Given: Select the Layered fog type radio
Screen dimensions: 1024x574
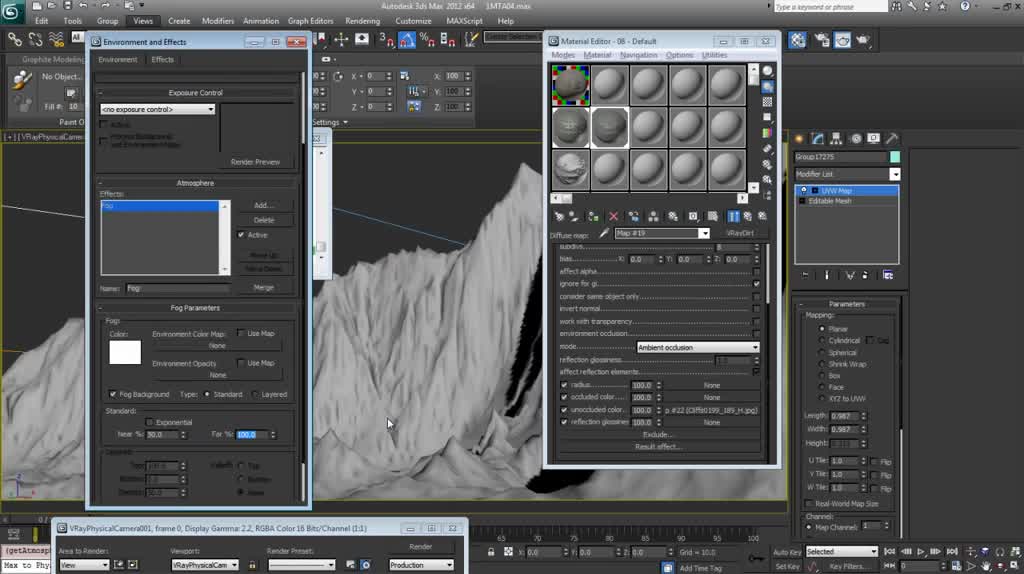Looking at the screenshot, I should pos(255,394).
